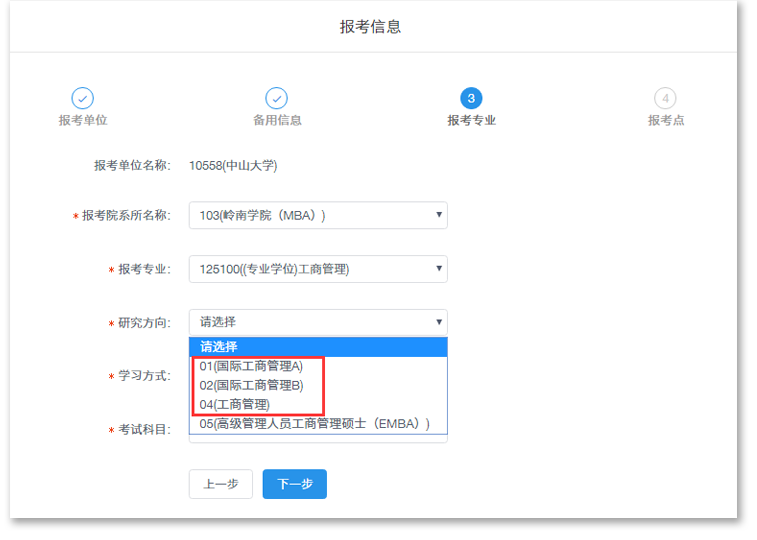This screenshot has width=757, height=540.
Task: Go to the 备用信息 step label
Action: coord(277,120)
